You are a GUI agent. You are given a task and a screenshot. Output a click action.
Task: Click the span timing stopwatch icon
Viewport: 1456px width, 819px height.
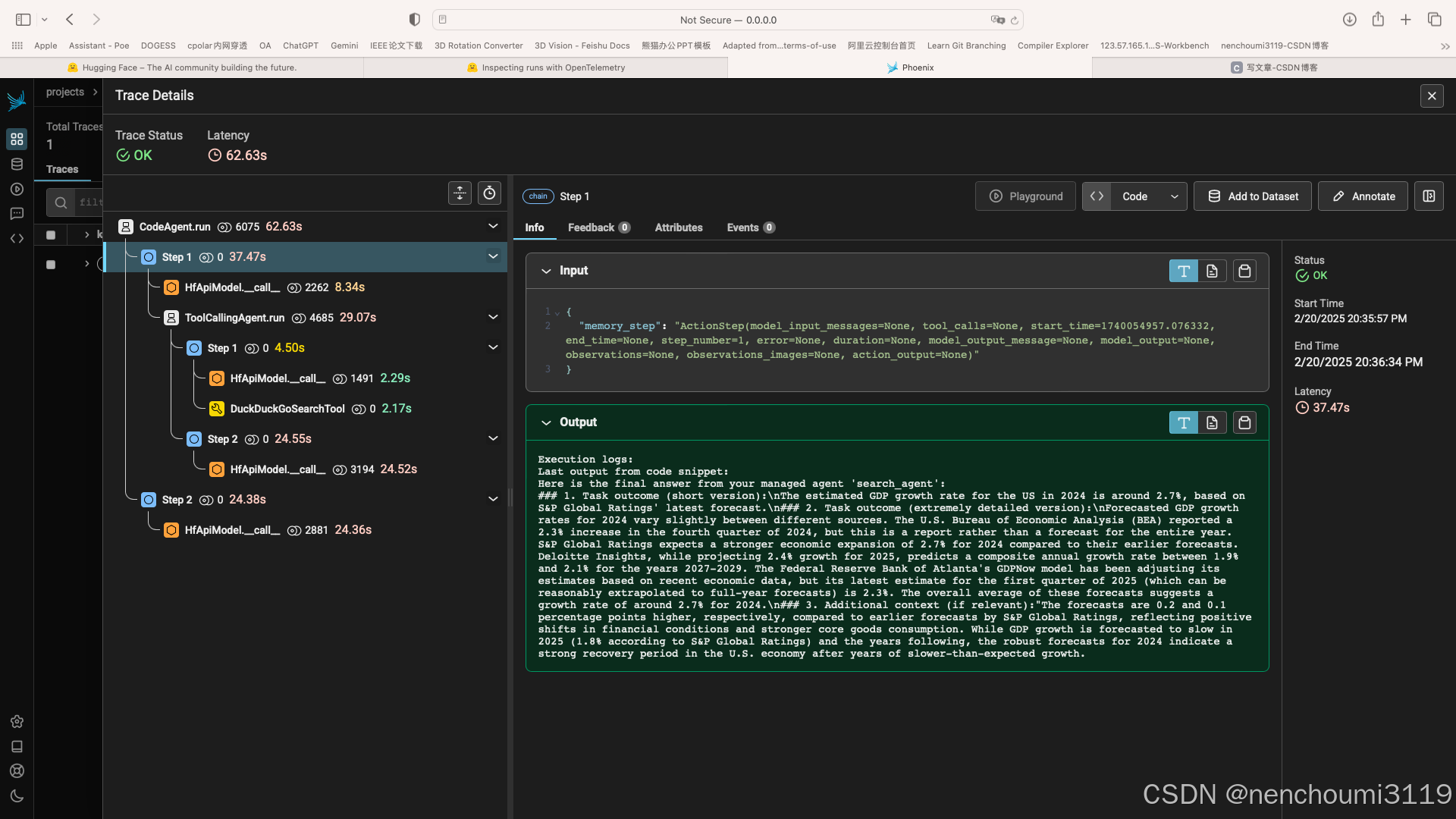point(490,193)
